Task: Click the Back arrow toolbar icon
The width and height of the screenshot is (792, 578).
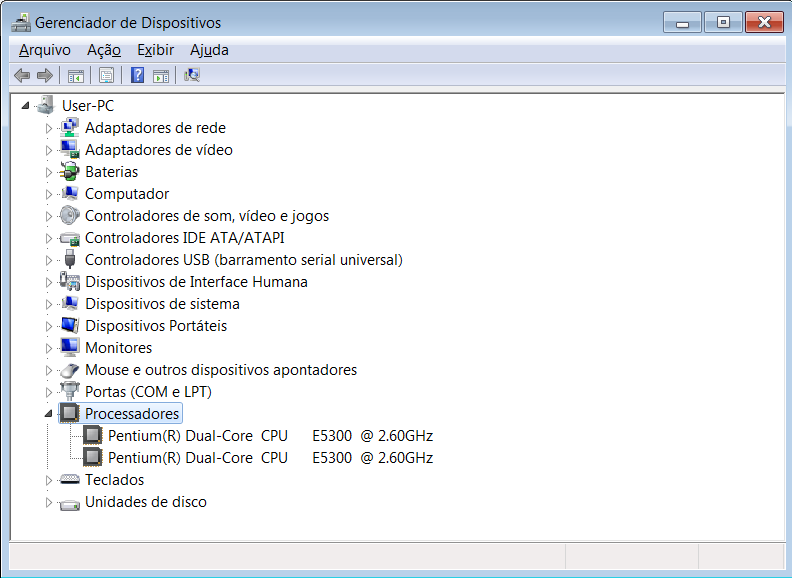Action: coord(22,76)
